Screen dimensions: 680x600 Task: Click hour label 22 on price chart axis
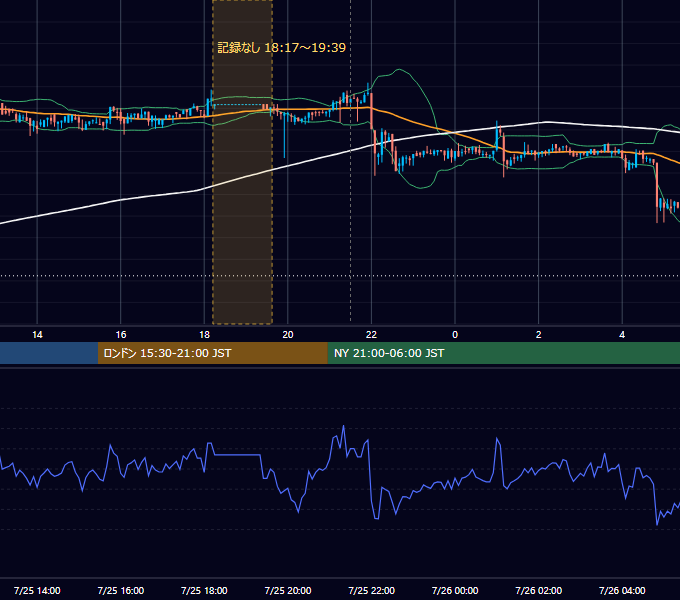[x=371, y=335]
